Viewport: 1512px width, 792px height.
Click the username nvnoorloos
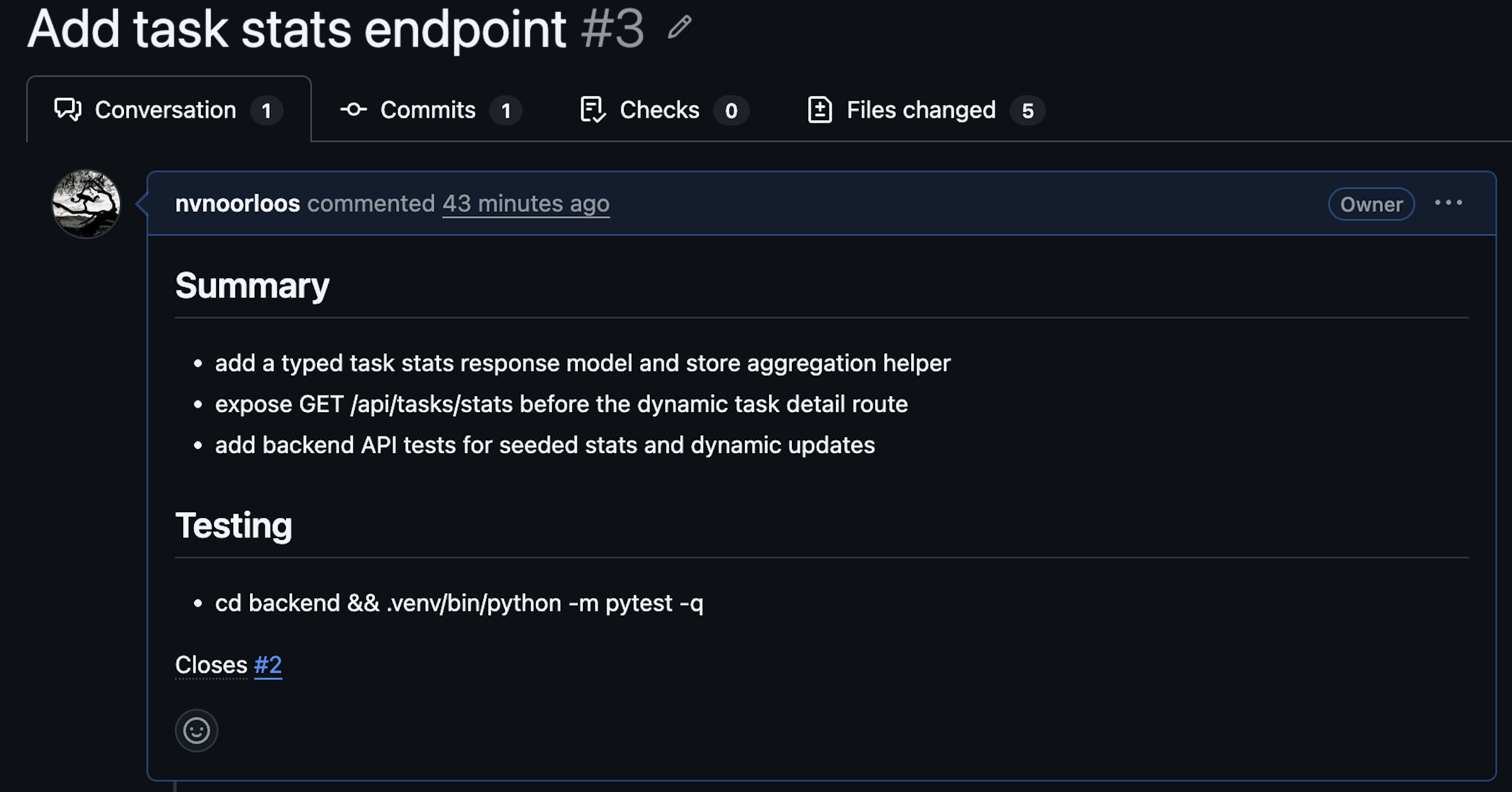pos(238,204)
